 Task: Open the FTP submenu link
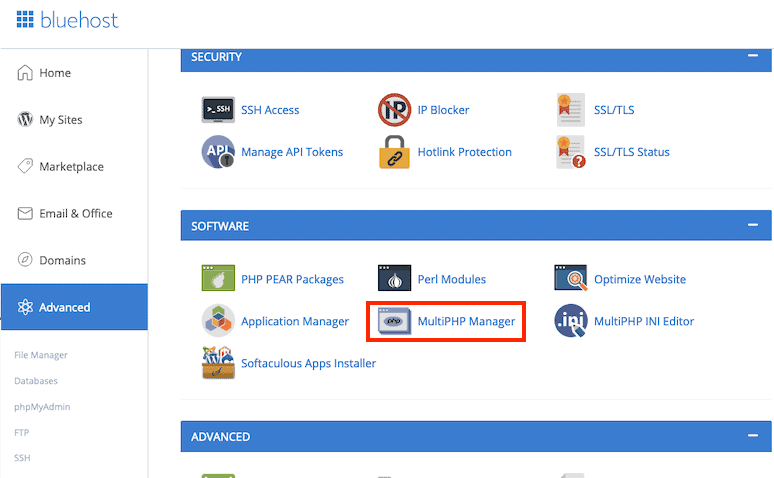(x=22, y=433)
